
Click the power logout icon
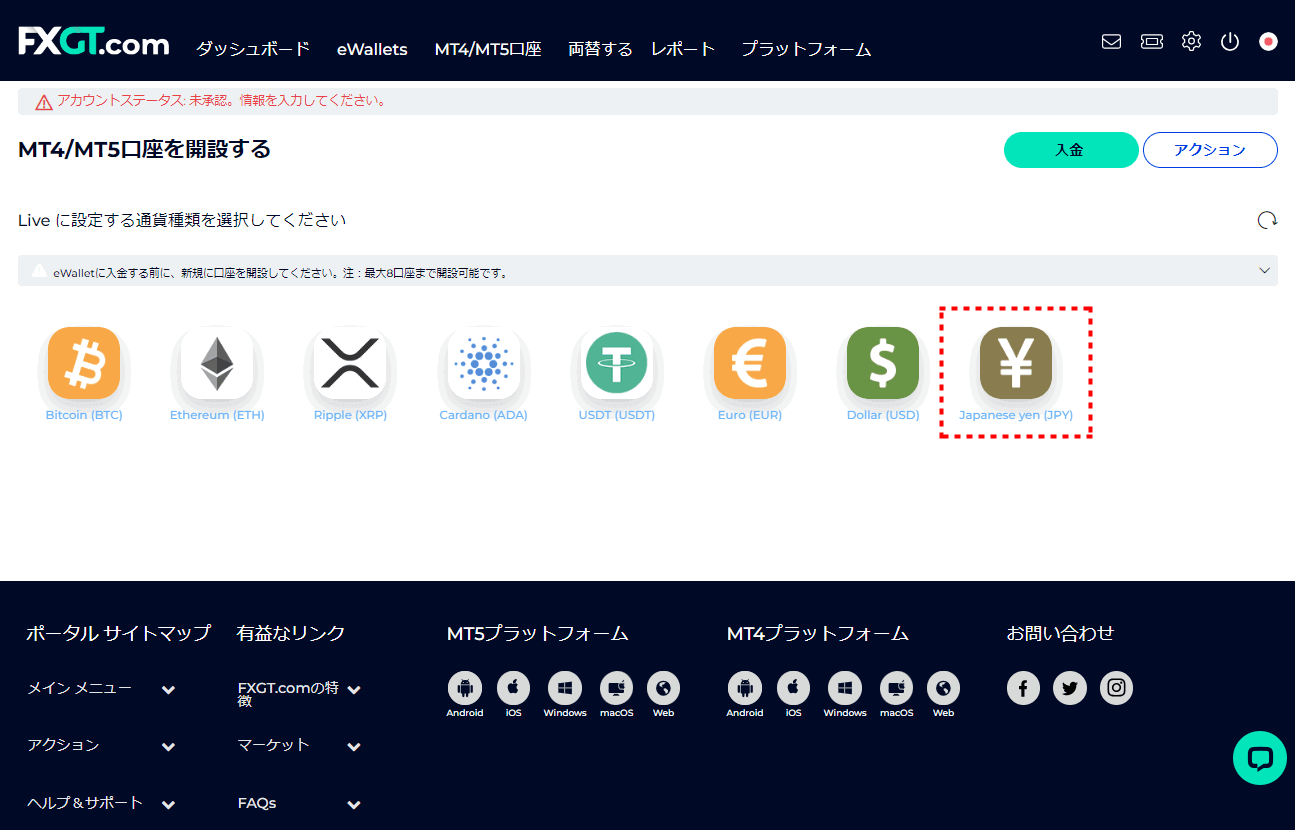pyautogui.click(x=1230, y=42)
